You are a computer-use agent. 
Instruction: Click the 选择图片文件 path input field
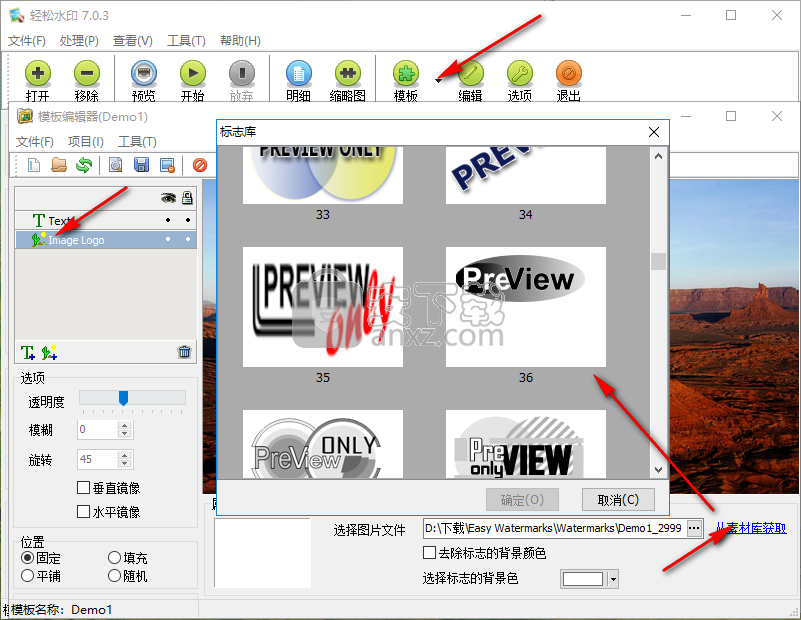(x=555, y=528)
